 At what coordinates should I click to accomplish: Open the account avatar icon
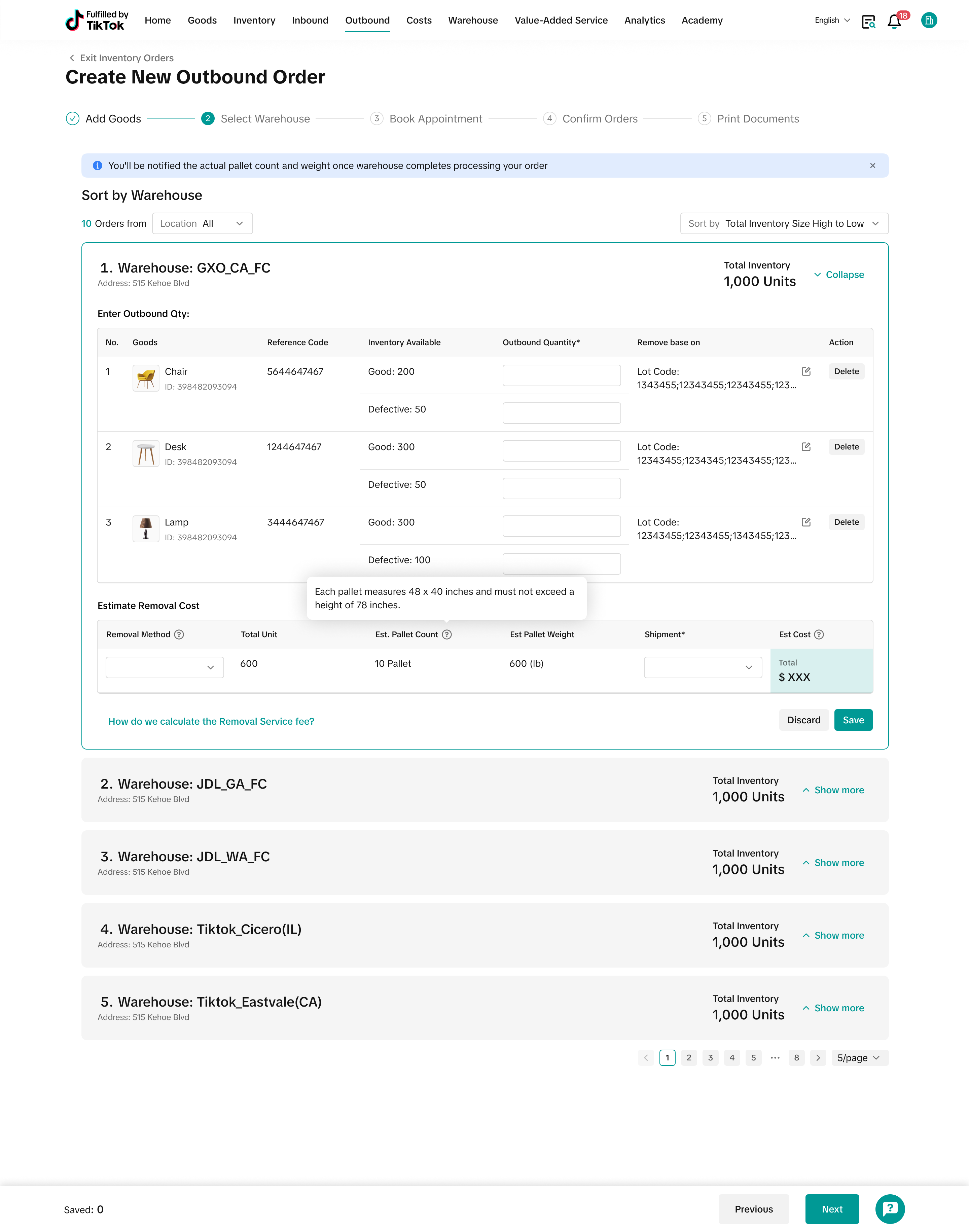pos(929,21)
